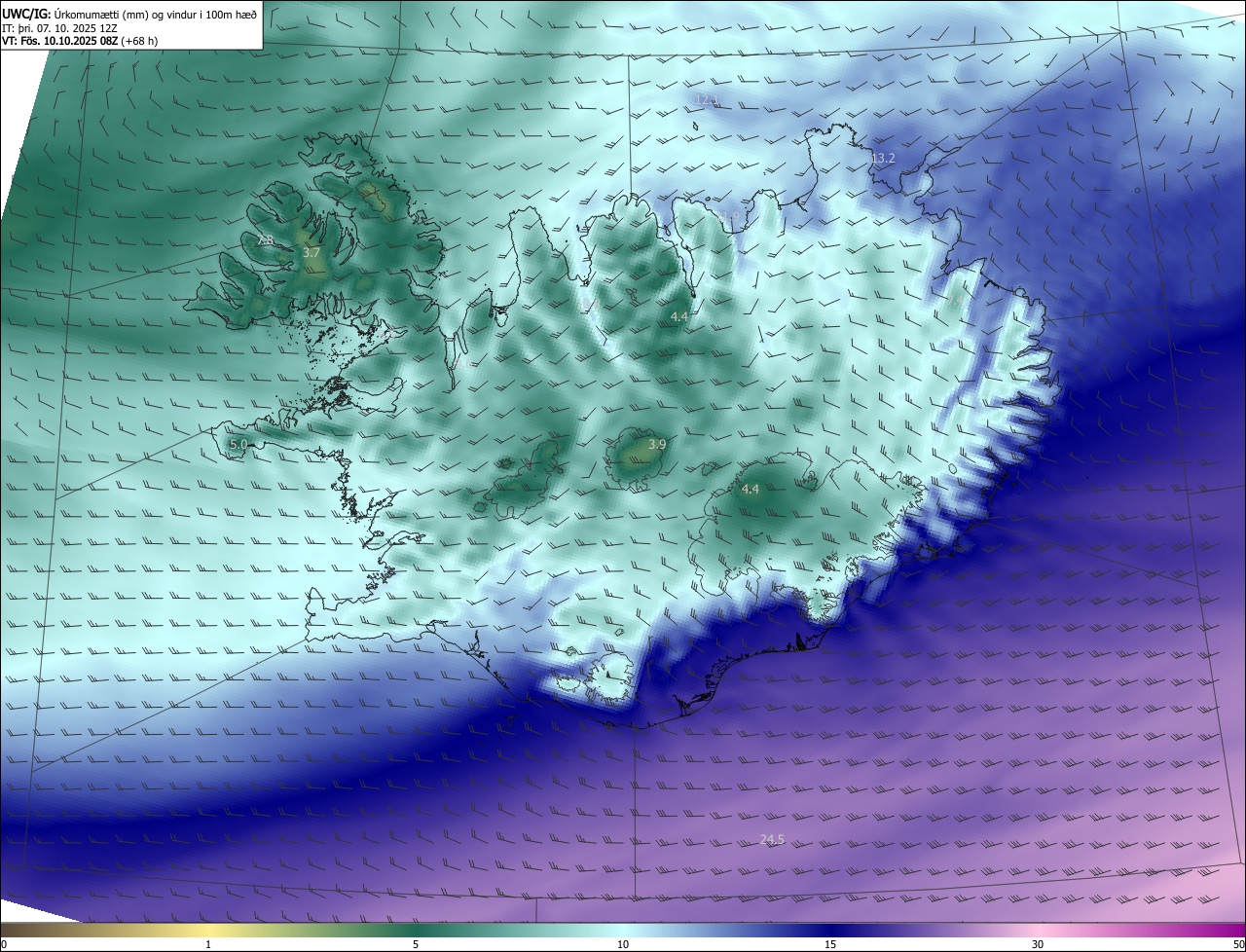Click the 3.7 value in the Westfjords
The height and width of the screenshot is (952, 1246).
click(311, 252)
